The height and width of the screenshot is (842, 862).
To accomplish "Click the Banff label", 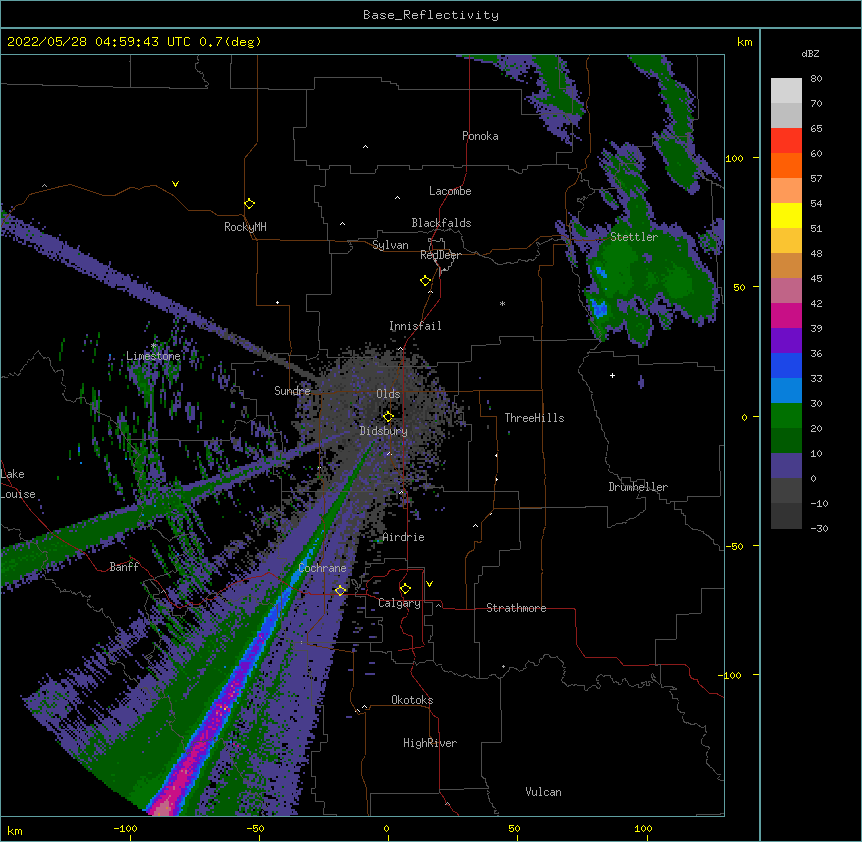I will [124, 567].
